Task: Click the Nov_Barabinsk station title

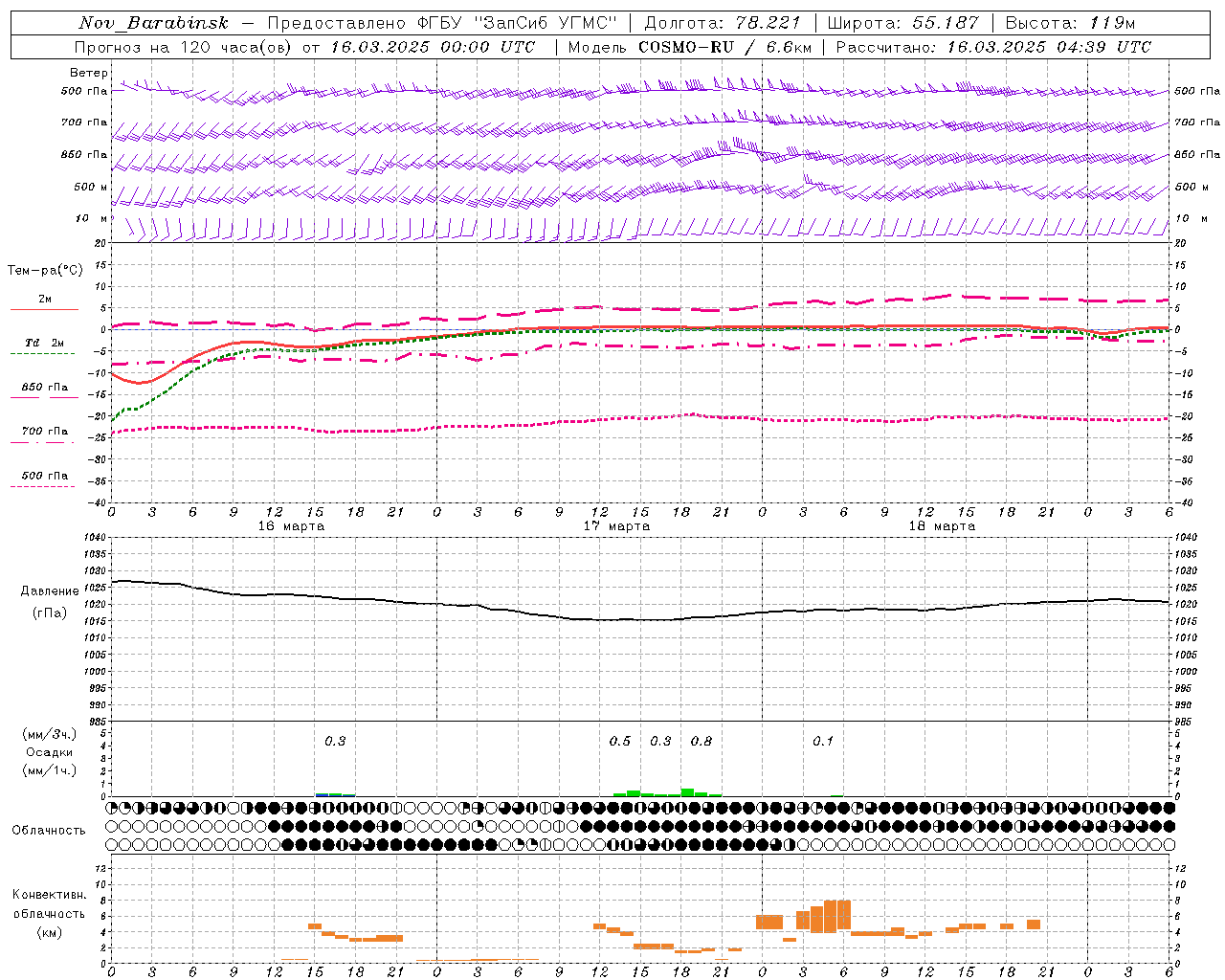Action: 153,23
